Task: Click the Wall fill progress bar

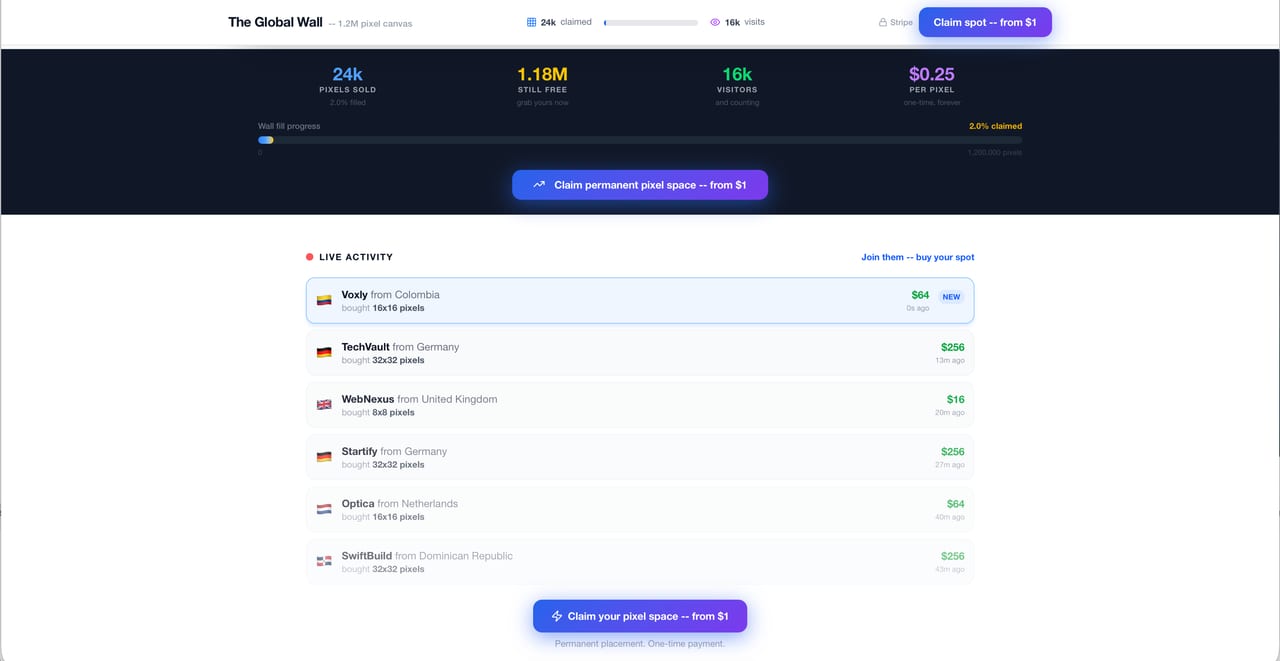Action: tap(640, 140)
